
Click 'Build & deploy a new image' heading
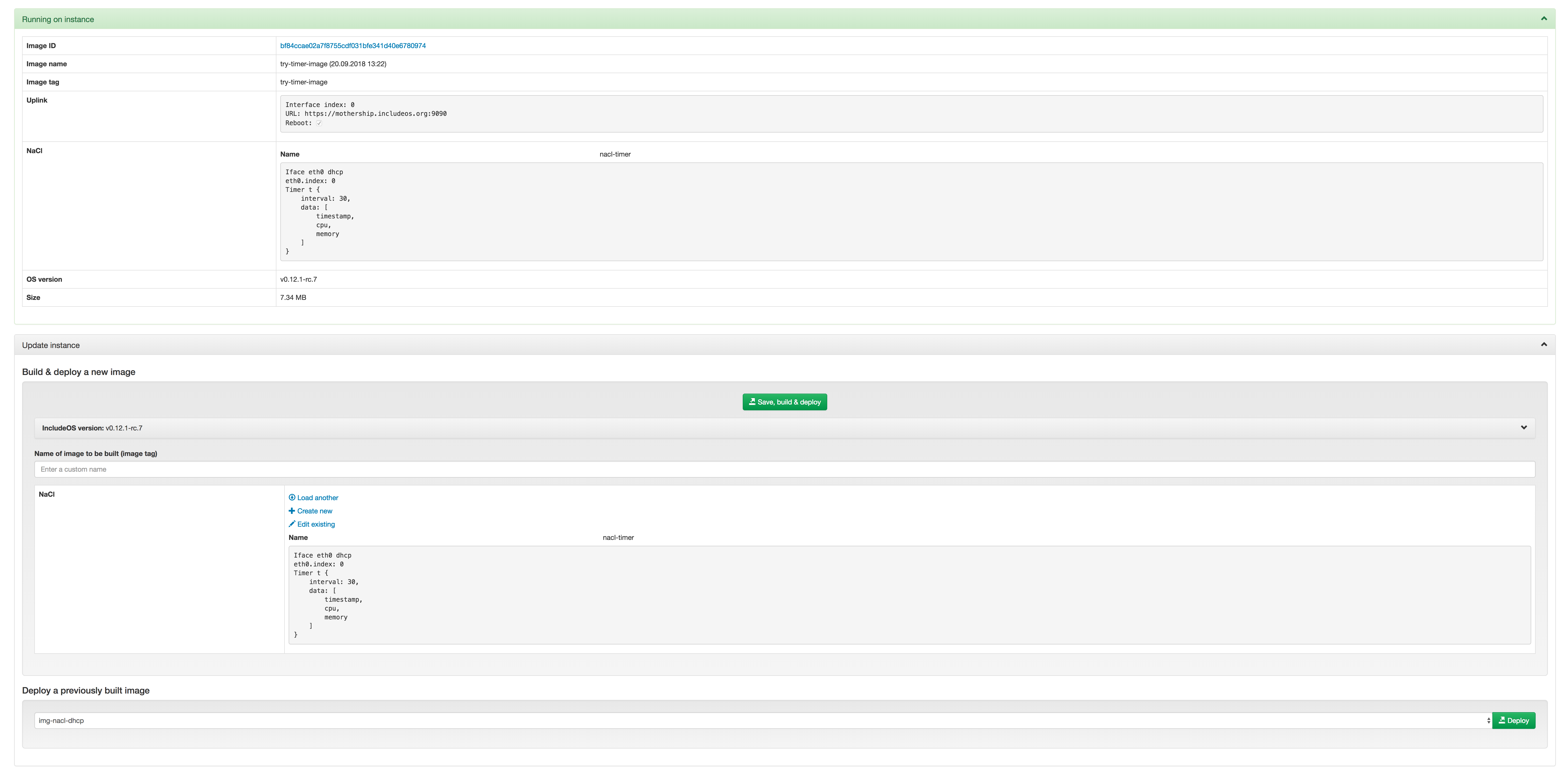click(x=79, y=372)
